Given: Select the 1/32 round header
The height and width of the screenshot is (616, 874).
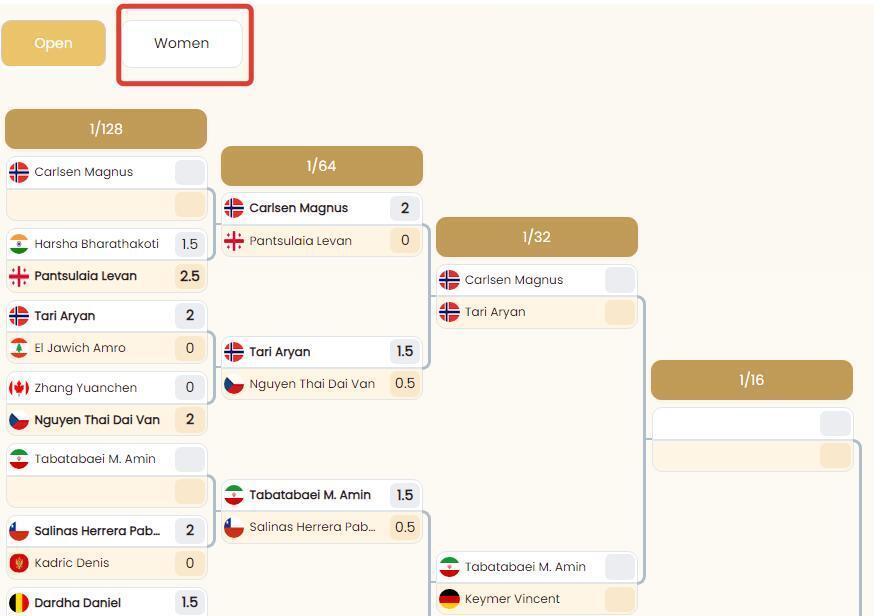Looking at the screenshot, I should tap(537, 237).
